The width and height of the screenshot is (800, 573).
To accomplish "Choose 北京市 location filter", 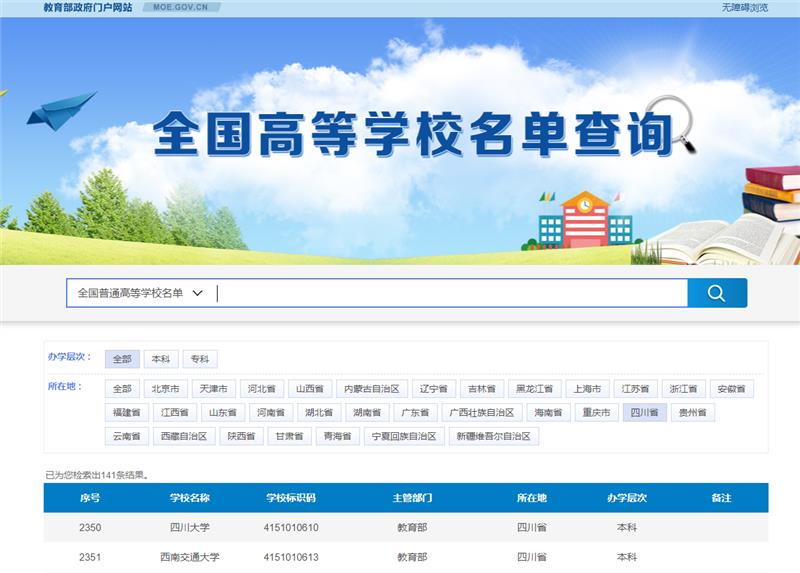I will tap(166, 389).
